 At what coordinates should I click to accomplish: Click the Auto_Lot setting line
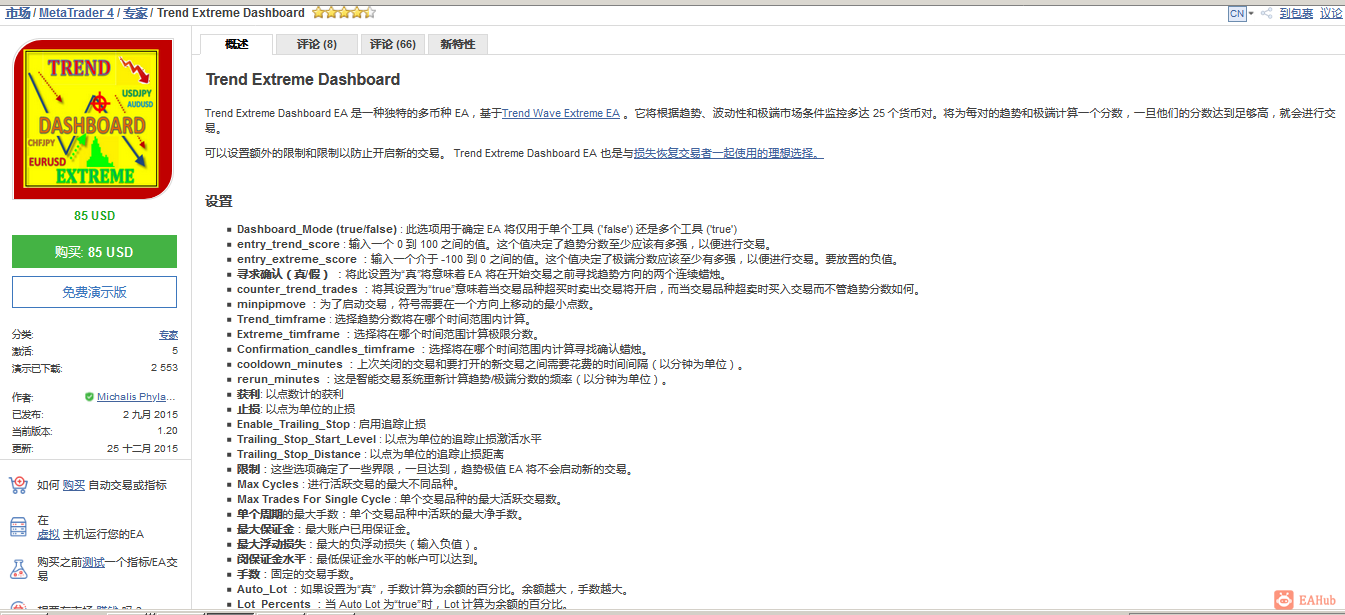point(432,590)
